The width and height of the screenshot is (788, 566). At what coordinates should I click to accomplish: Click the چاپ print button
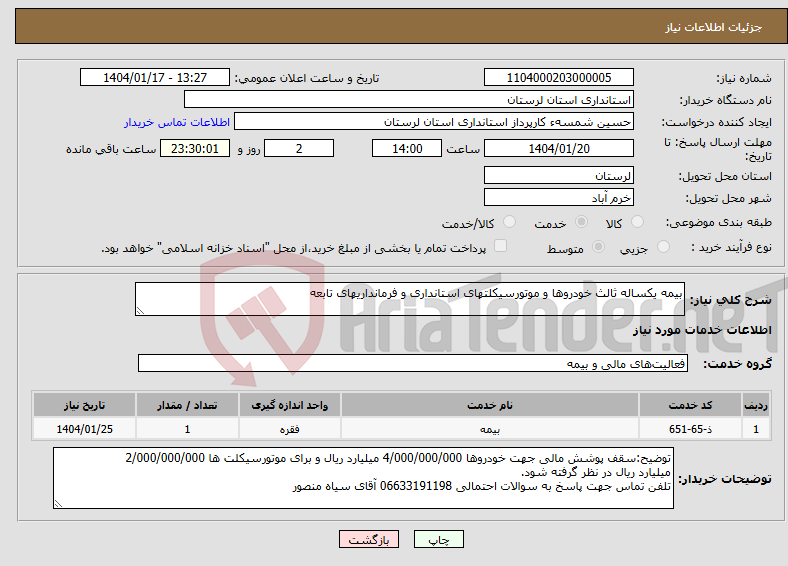coord(439,539)
